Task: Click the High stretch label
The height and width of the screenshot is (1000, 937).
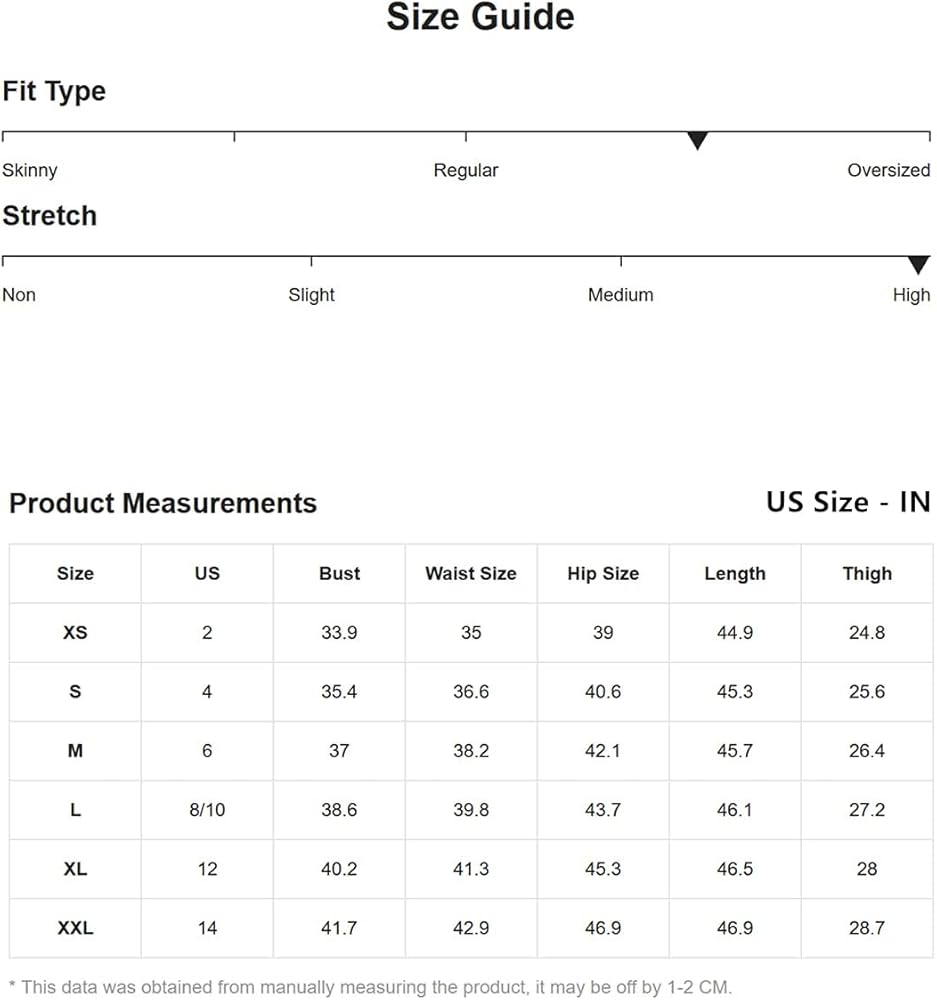Action: 911,295
